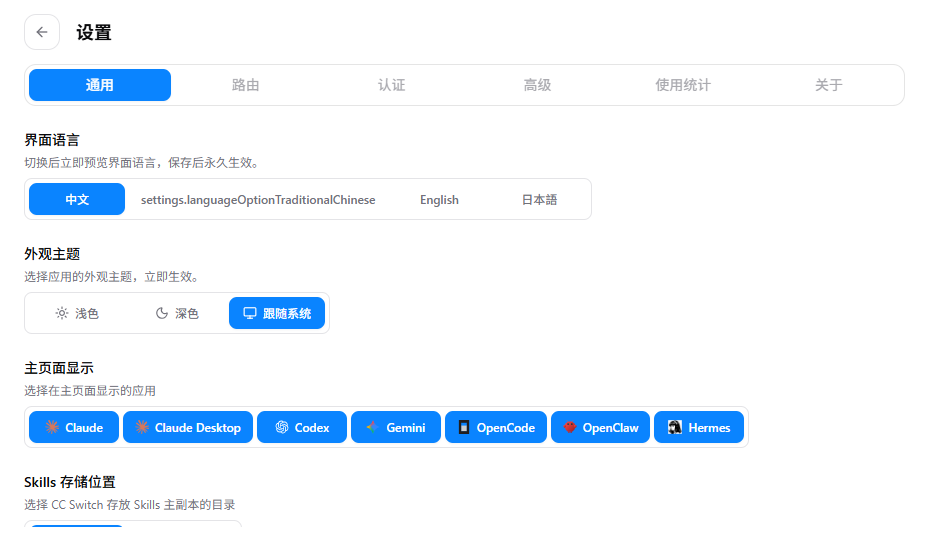Select English as interface language
The image size is (929, 543).
click(439, 199)
